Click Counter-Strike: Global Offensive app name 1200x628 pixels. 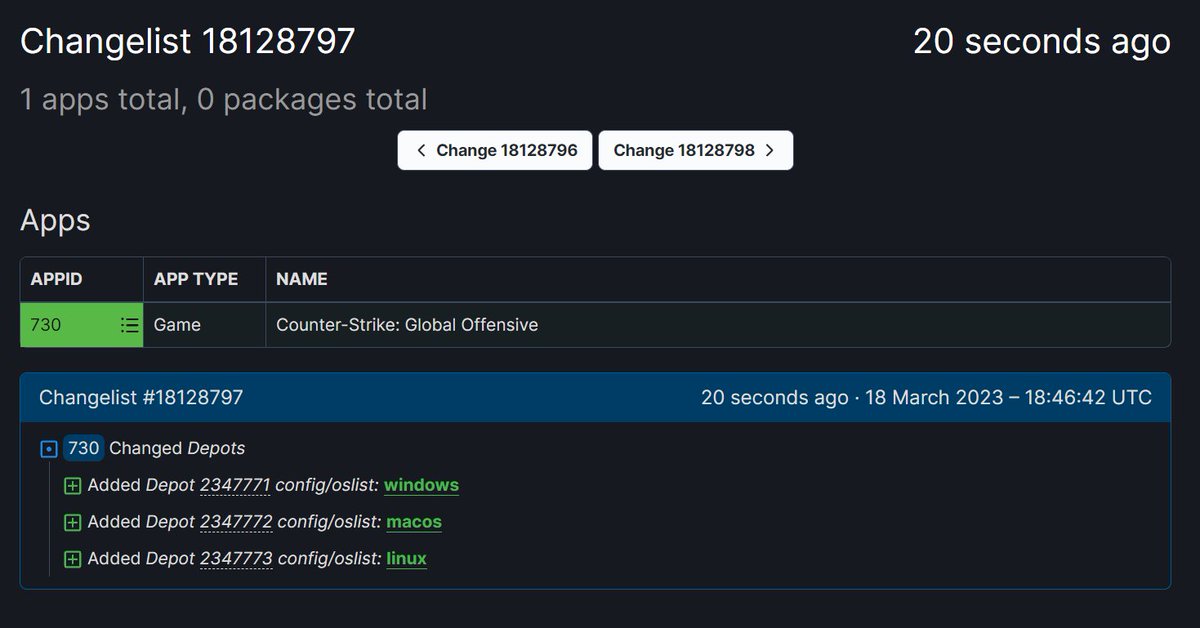pyautogui.click(x=407, y=325)
